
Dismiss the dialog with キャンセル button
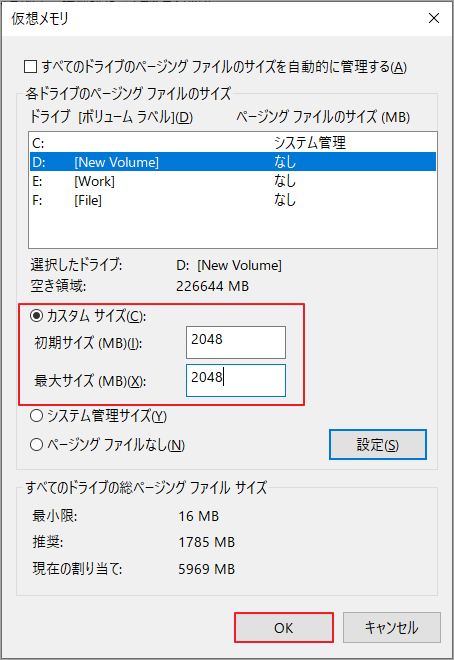coord(391,628)
